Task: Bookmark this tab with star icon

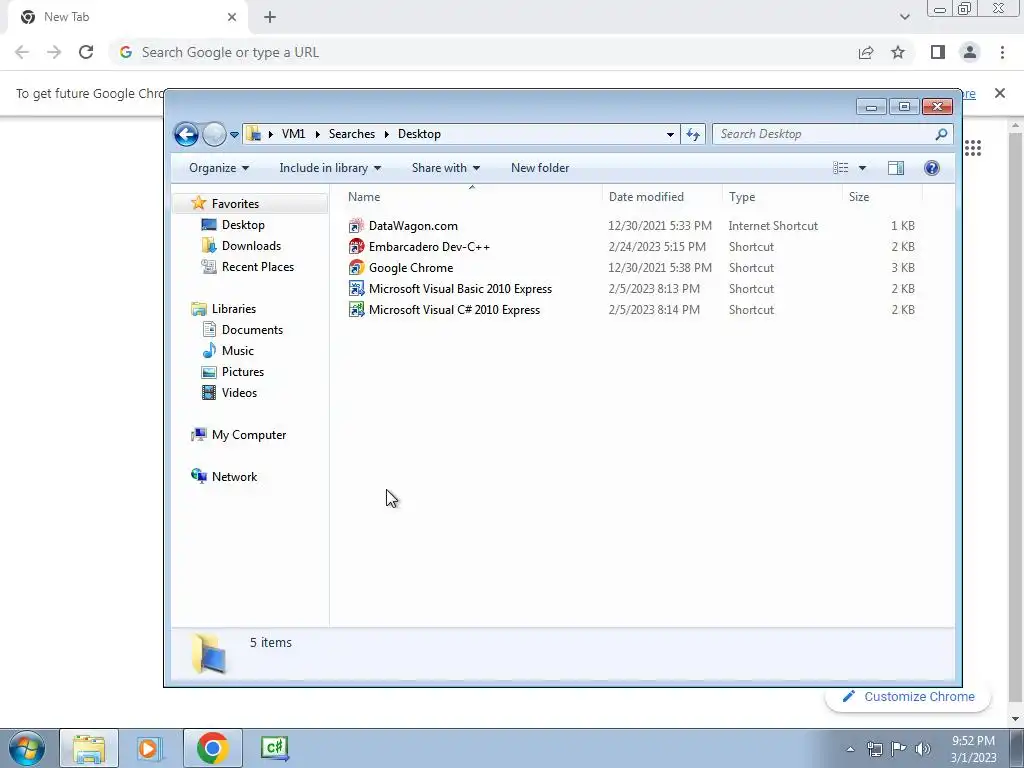Action: [x=898, y=52]
